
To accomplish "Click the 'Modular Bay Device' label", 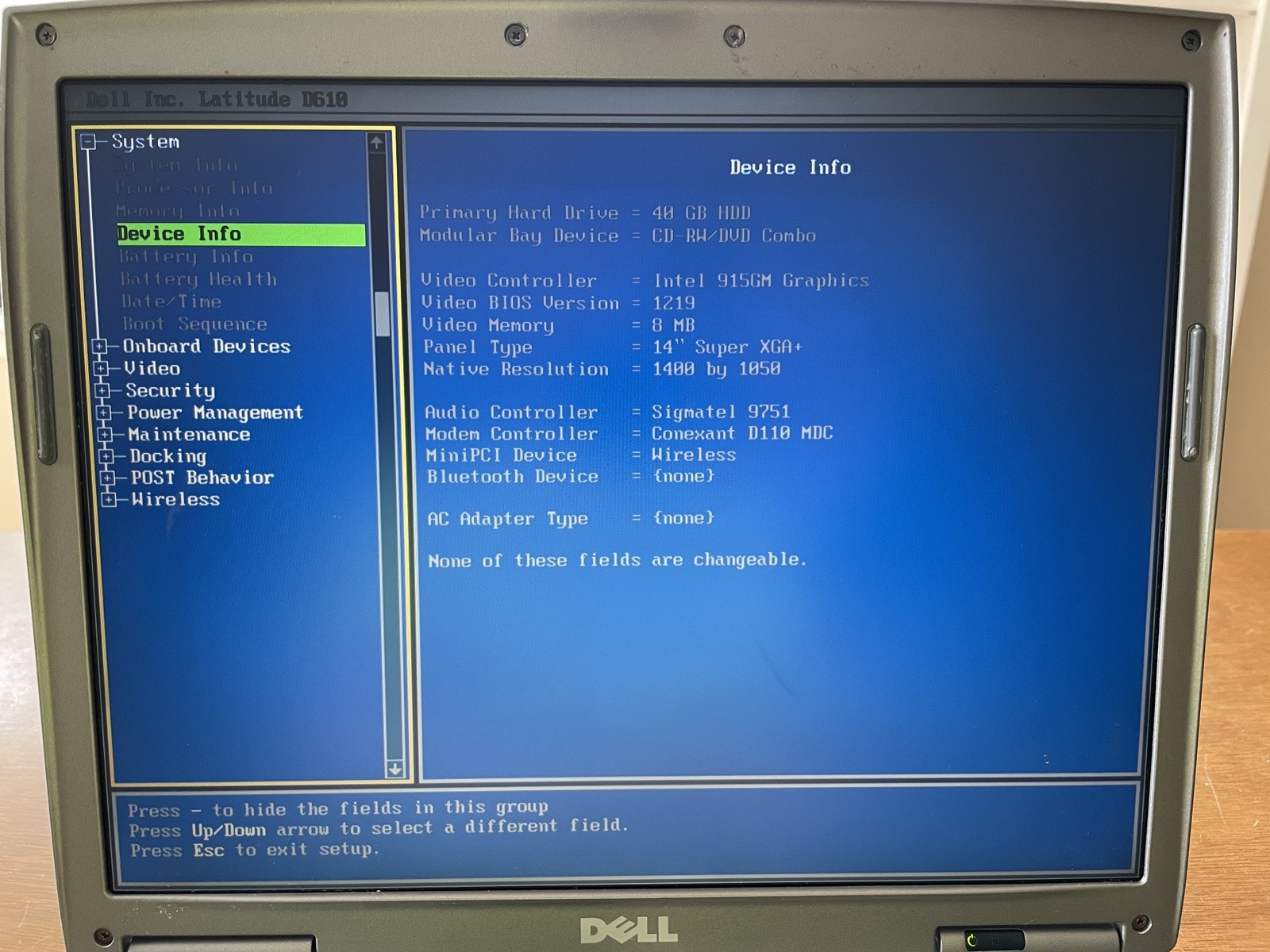I will tap(519, 236).
